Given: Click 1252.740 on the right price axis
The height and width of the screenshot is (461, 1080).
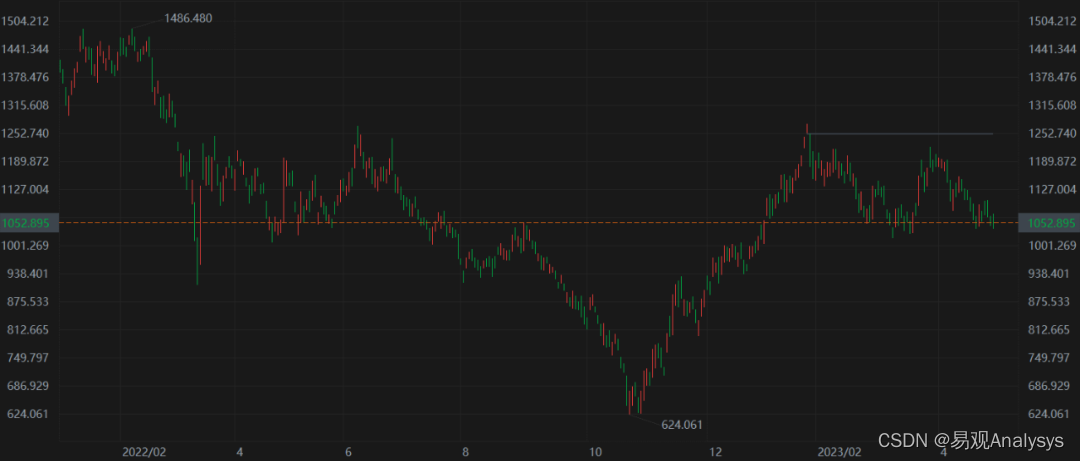Looking at the screenshot, I should (x=1052, y=133).
